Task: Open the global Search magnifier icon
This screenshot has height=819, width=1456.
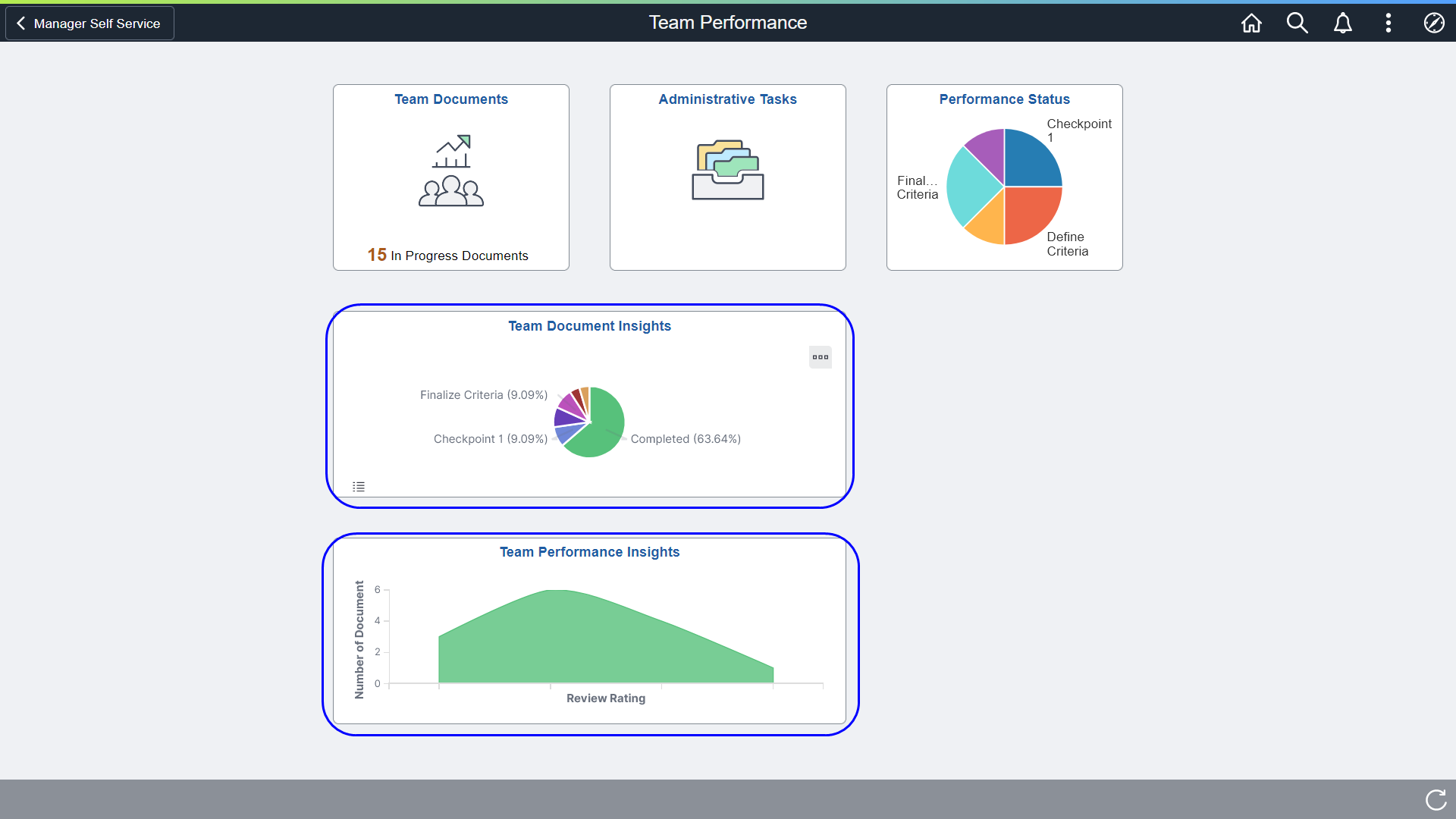Action: point(1297,23)
